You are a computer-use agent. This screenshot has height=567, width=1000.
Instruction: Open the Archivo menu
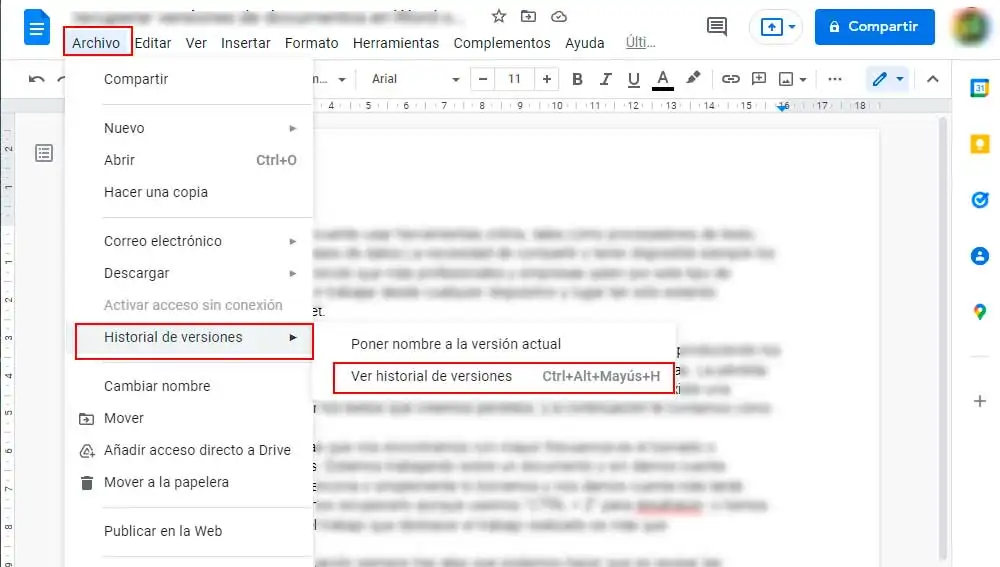coord(96,43)
